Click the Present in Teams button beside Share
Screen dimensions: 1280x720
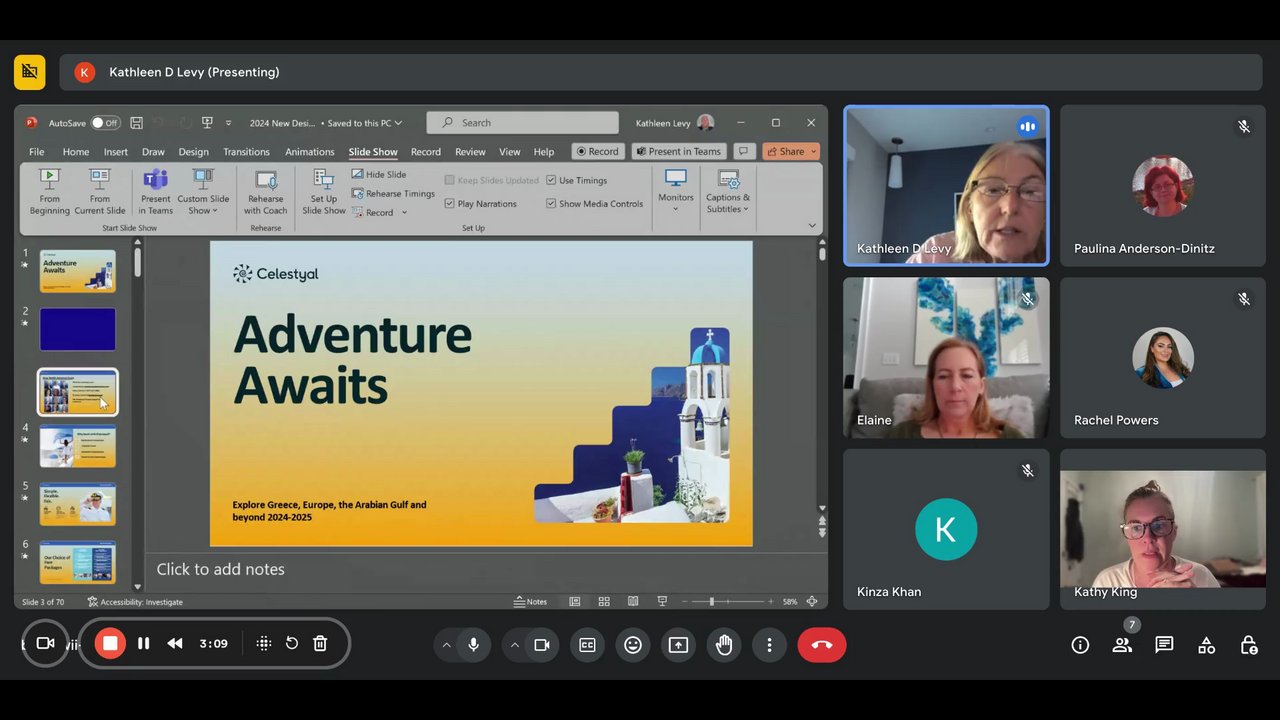(679, 151)
